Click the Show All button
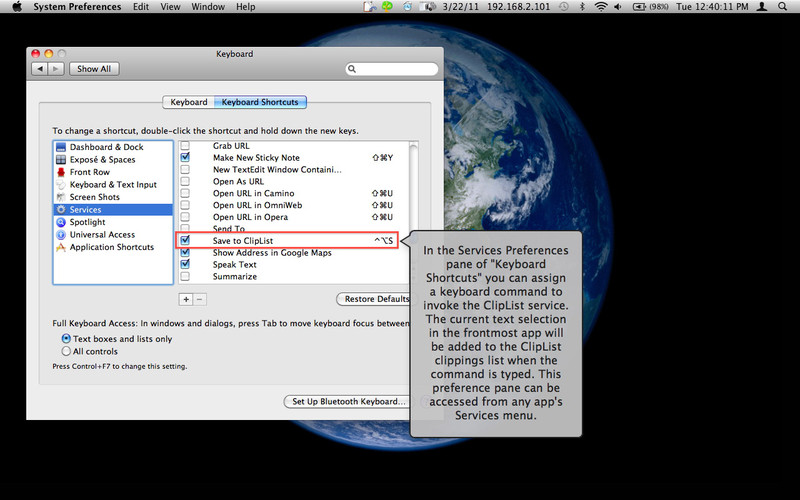 tap(94, 69)
